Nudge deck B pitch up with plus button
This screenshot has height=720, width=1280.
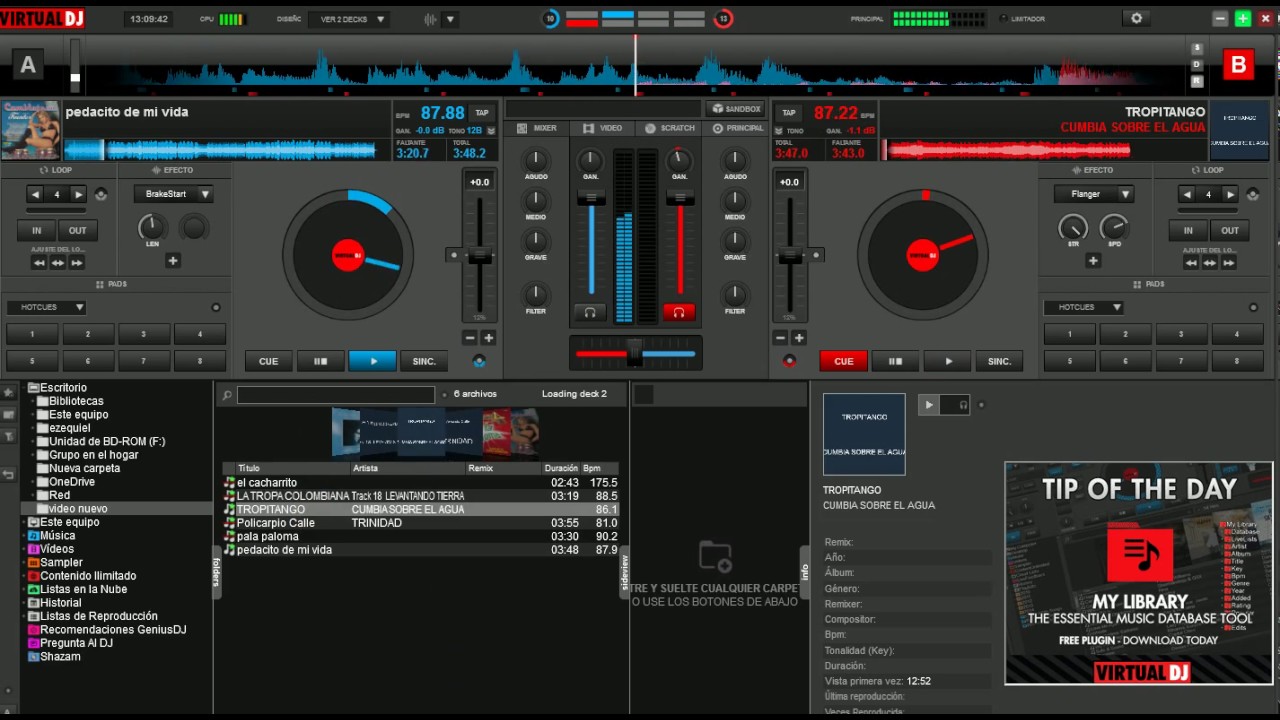(x=799, y=338)
